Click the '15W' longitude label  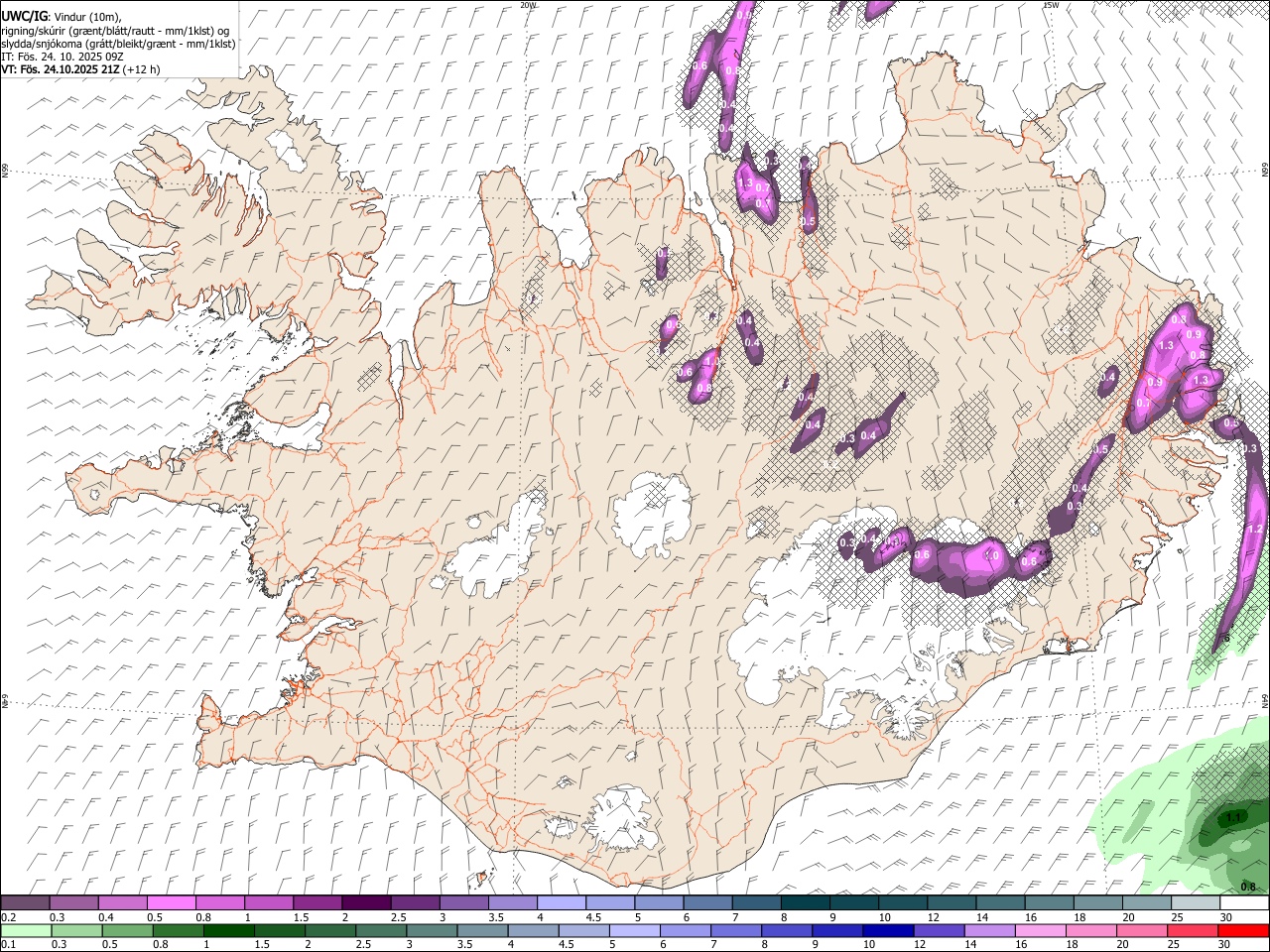click(x=1051, y=5)
